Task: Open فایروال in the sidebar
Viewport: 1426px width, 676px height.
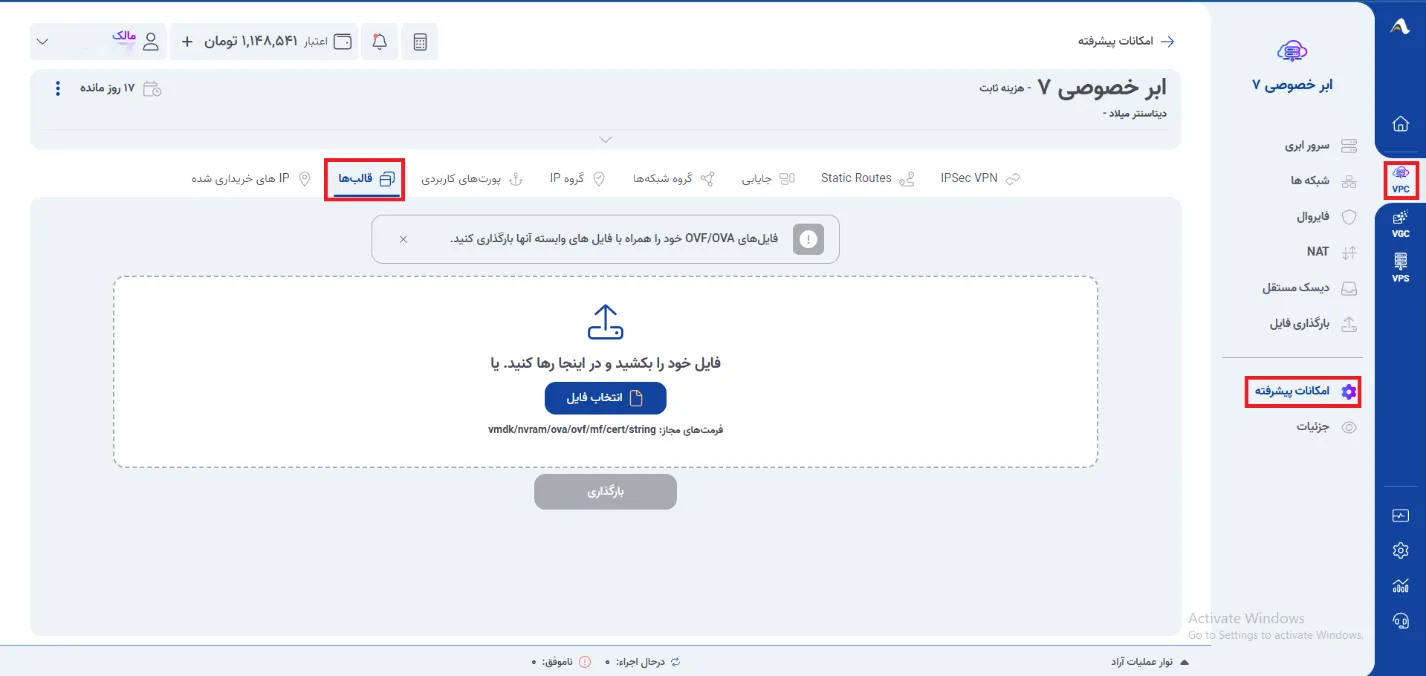Action: (1326, 216)
